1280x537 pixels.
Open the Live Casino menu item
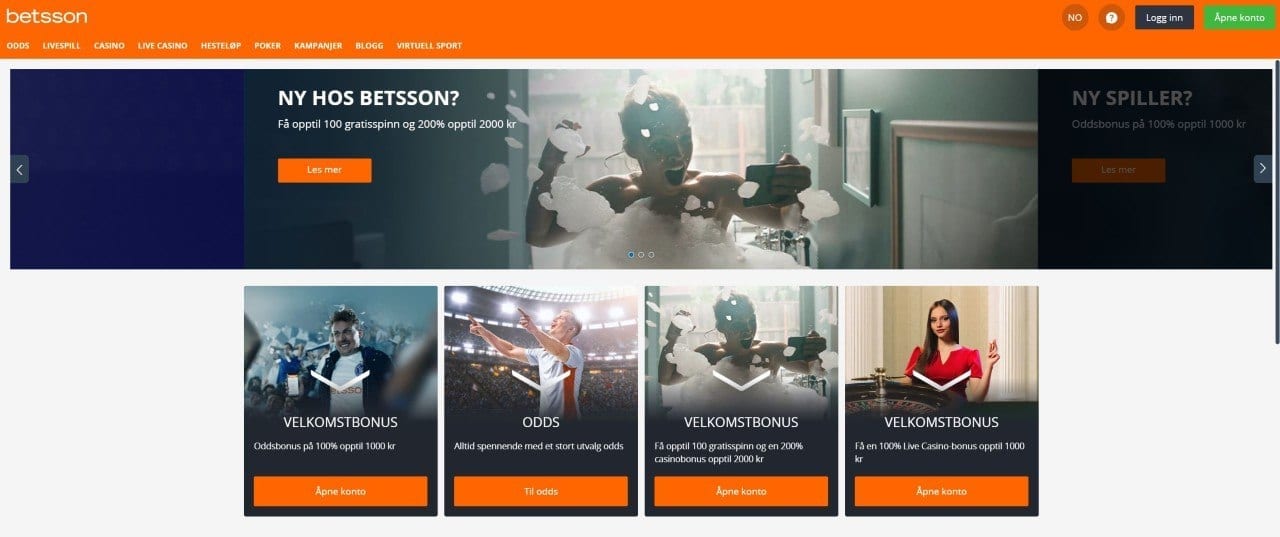(162, 46)
